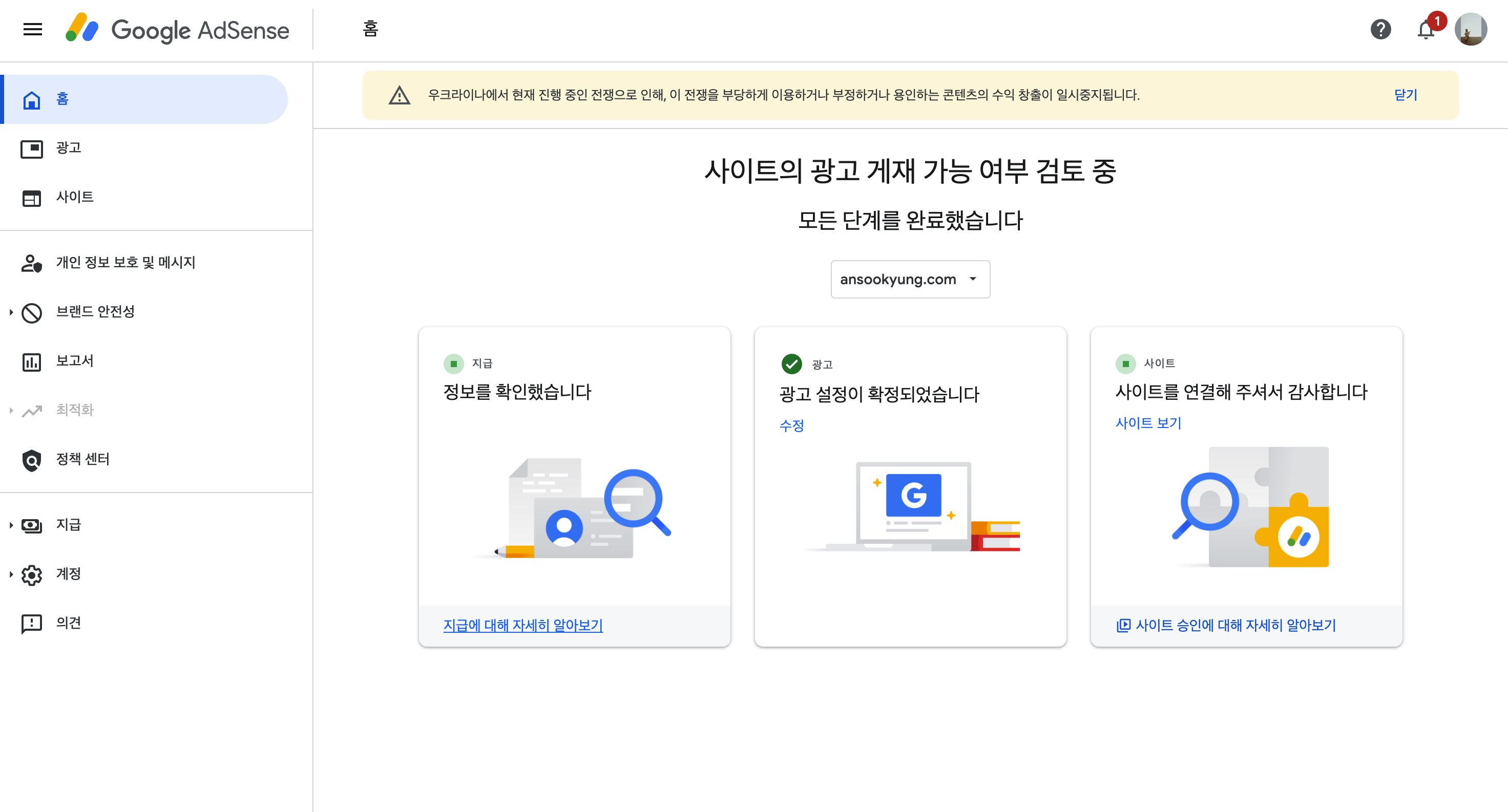Expand the 계정 account sidebar section
Screen dimensions: 1508x812
click(11, 574)
